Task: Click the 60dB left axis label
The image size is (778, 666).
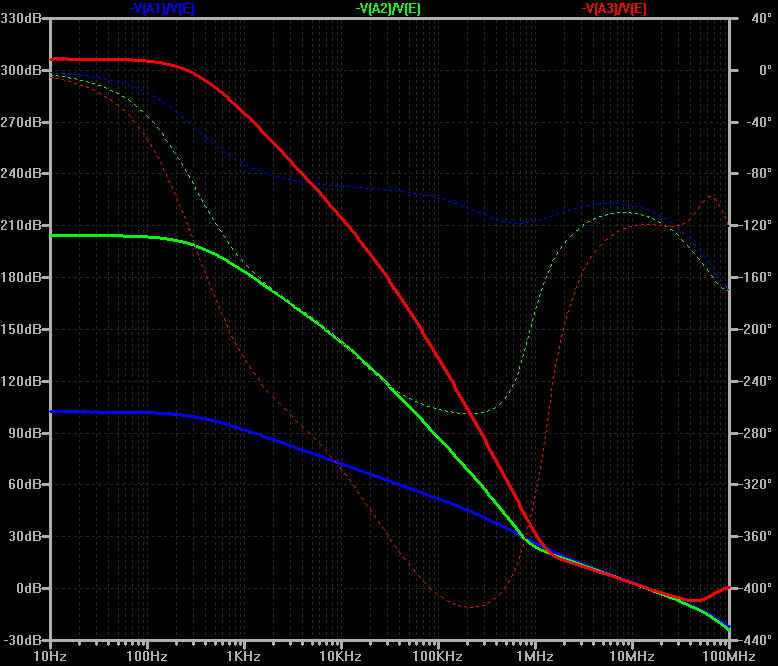Action: pyautogui.click(x=25, y=484)
